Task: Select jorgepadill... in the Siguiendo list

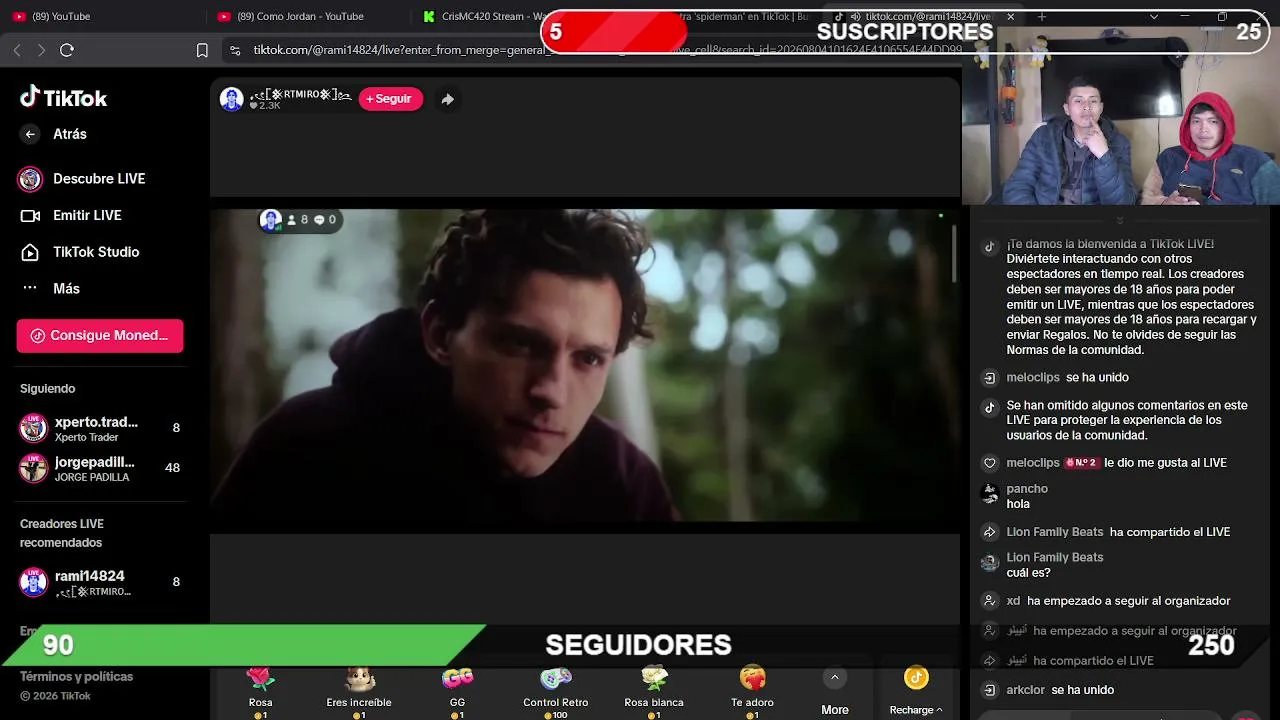Action: (100, 468)
